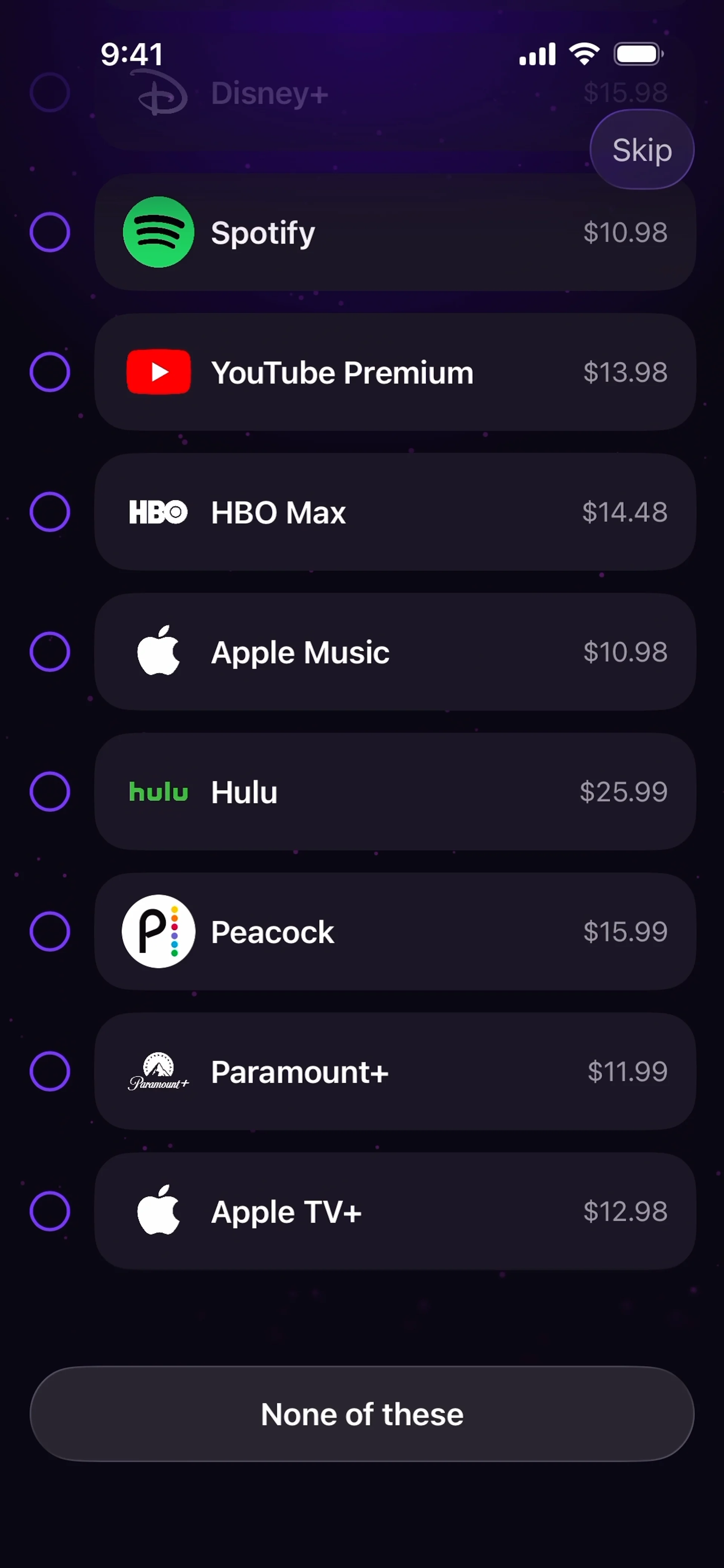Tap the Hulu $25.99 price
Screen dimensions: 724x1568
point(624,792)
